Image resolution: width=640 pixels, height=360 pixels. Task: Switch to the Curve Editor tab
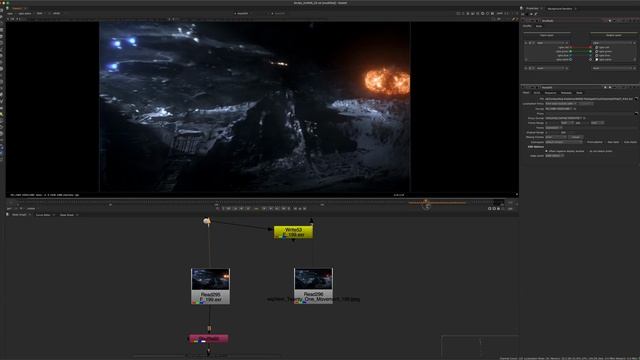point(43,215)
